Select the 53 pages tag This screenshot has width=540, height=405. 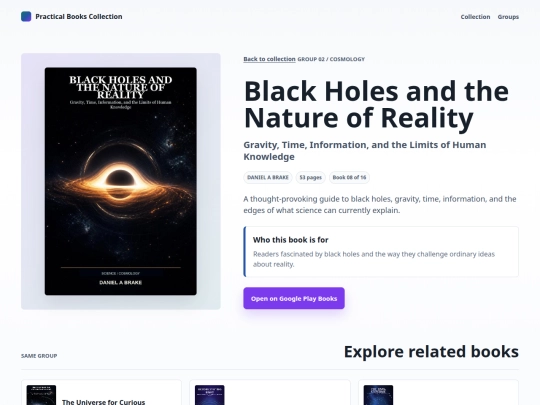pyautogui.click(x=310, y=177)
